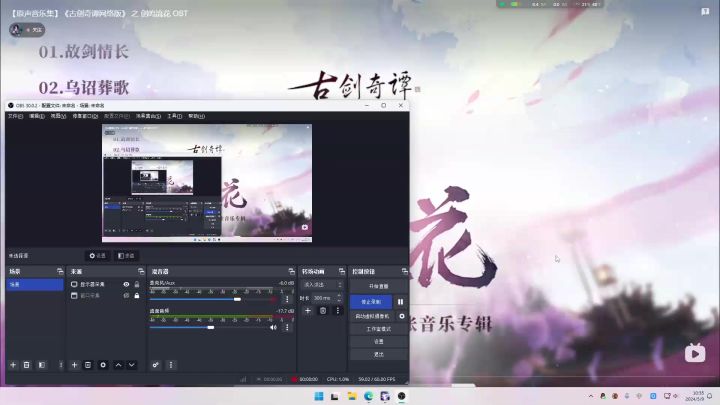Open Windows Start menu
The height and width of the screenshot is (405, 720).
(x=319, y=396)
